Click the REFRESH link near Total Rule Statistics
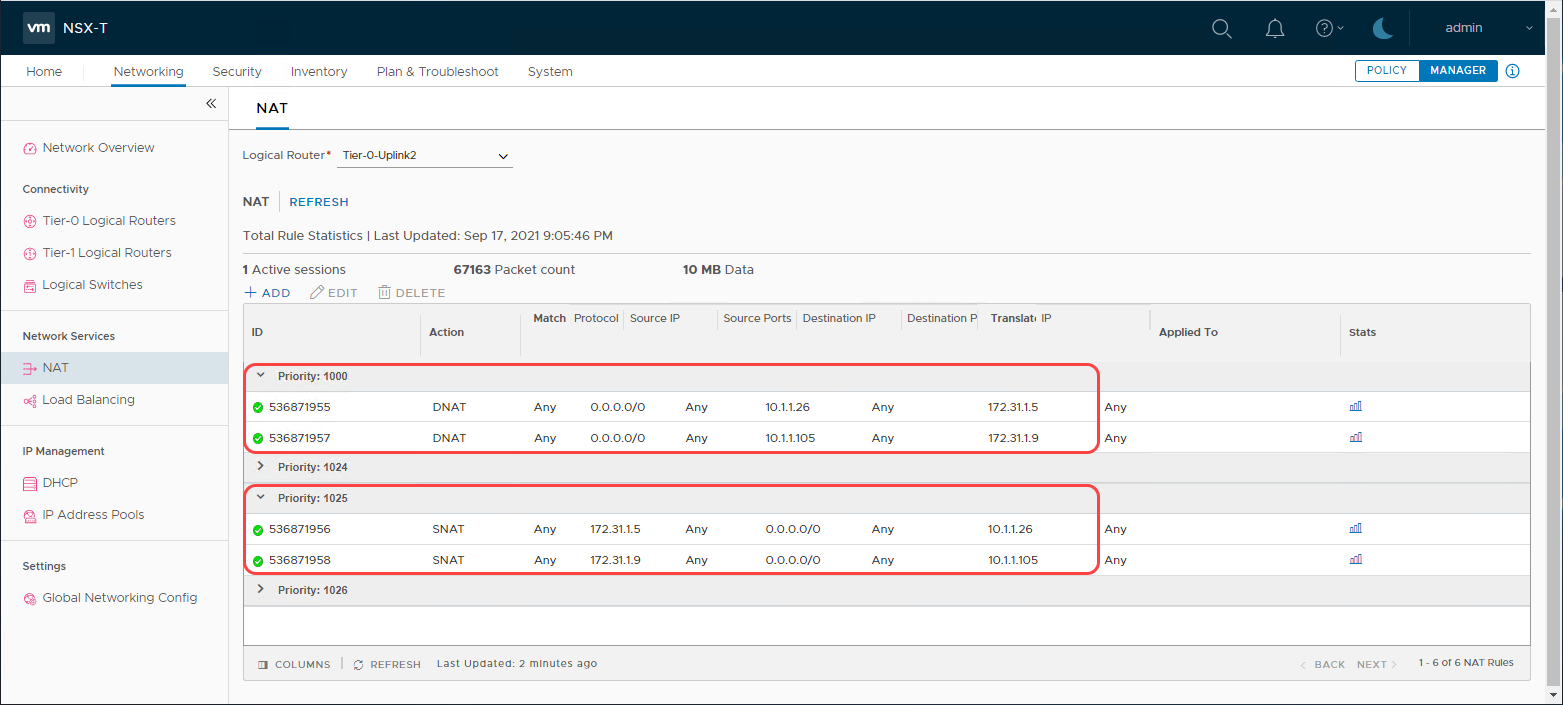The image size is (1563, 705). pyautogui.click(x=318, y=201)
